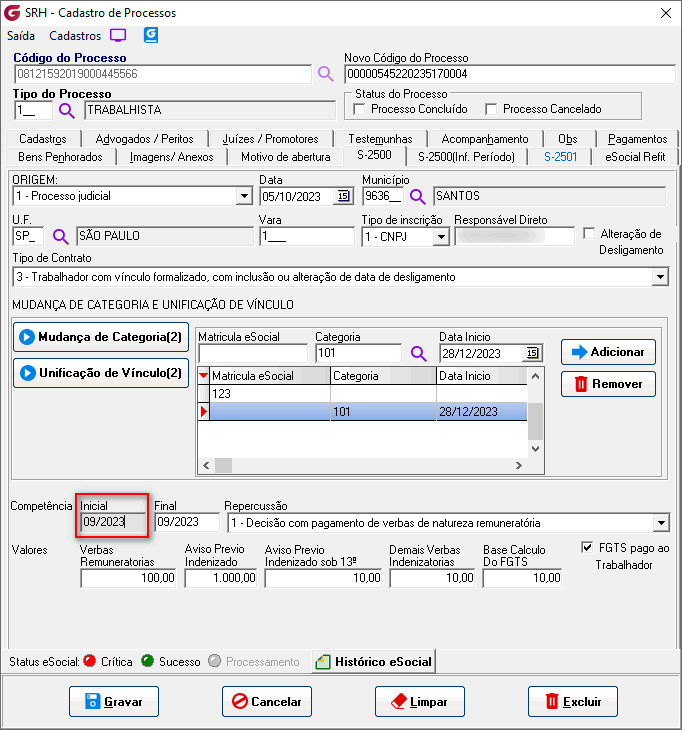The height and width of the screenshot is (730, 682).
Task: Click the monitor icon in the menu bar
Action: [x=118, y=35]
